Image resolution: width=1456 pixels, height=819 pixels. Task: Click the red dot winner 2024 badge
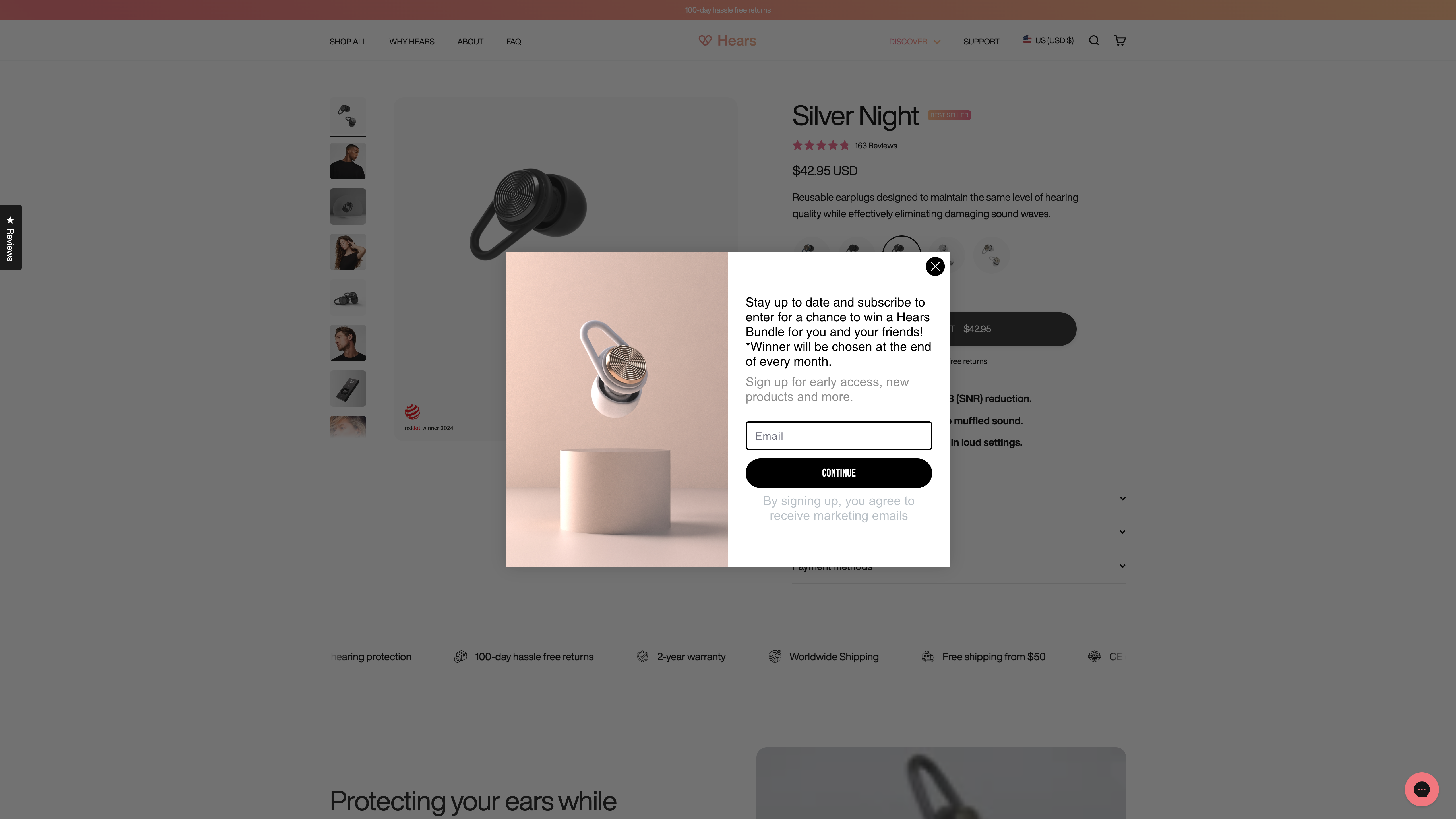(x=429, y=418)
